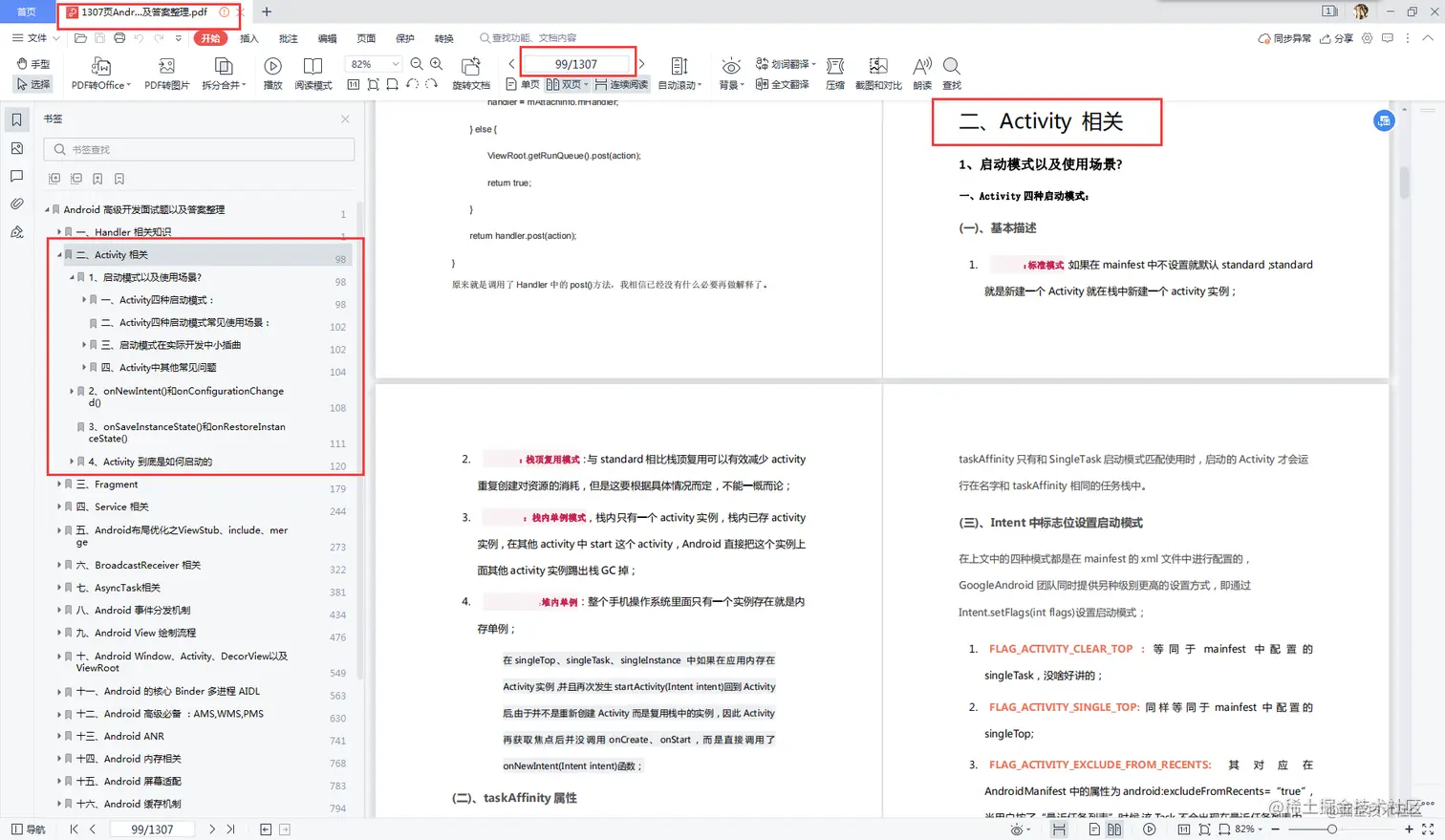Open the 文件 file menu
This screenshot has width=1445, height=840.
34,38
